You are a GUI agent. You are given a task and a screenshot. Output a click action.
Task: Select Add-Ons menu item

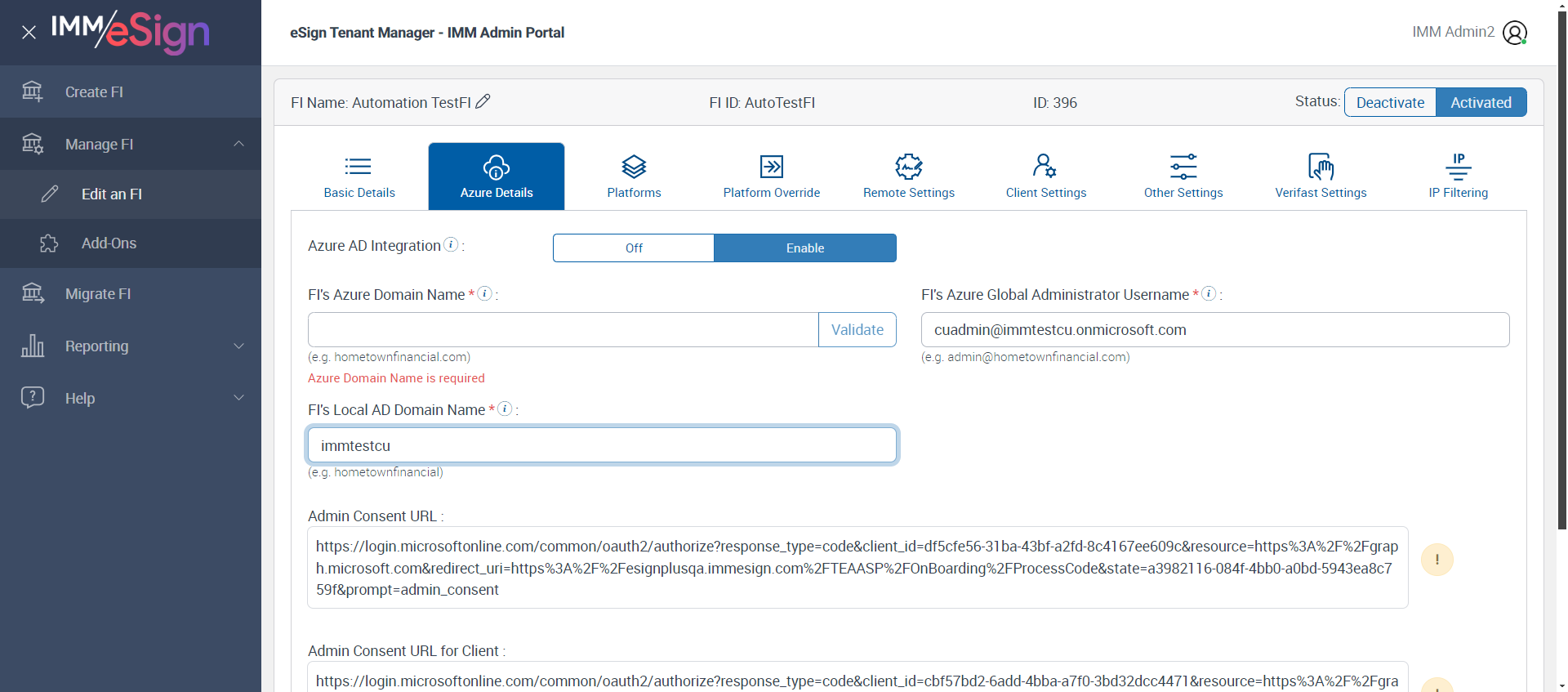131,243
